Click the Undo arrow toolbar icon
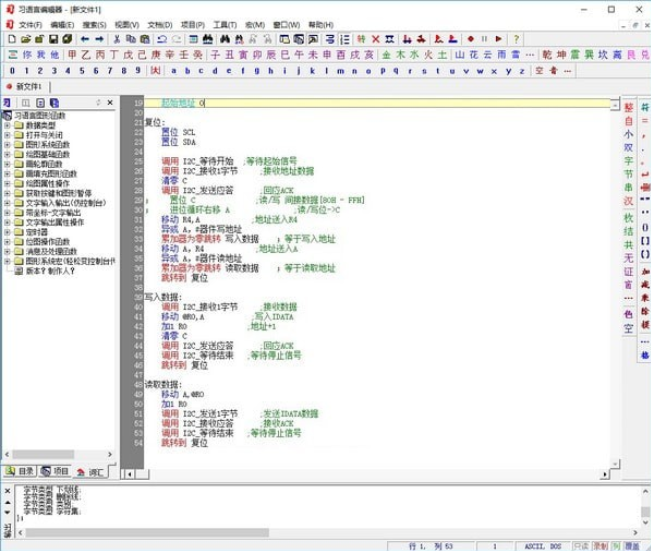Screen dimensions: 651x551 pos(162,39)
